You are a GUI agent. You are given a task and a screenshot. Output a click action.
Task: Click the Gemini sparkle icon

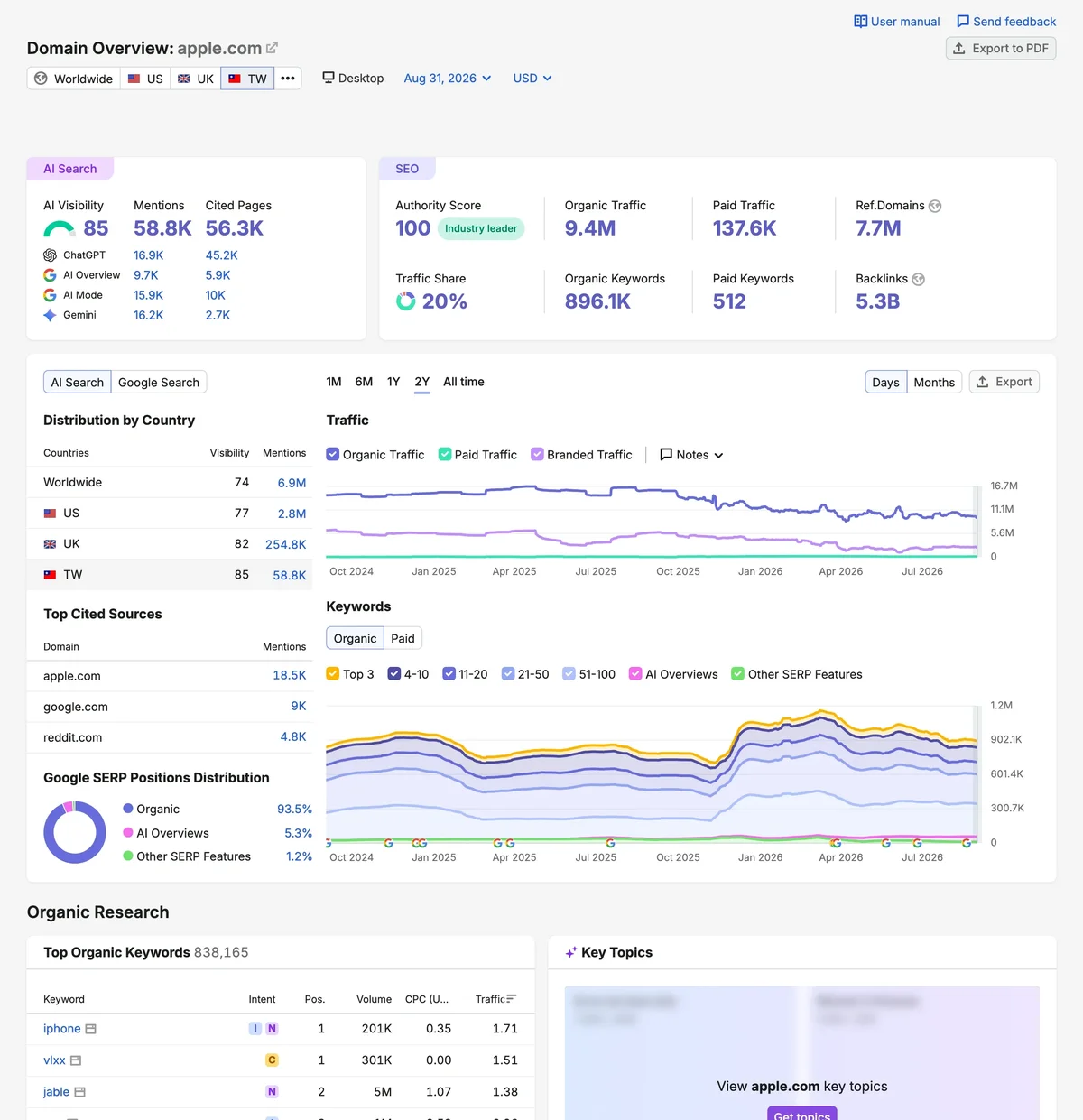coord(50,315)
